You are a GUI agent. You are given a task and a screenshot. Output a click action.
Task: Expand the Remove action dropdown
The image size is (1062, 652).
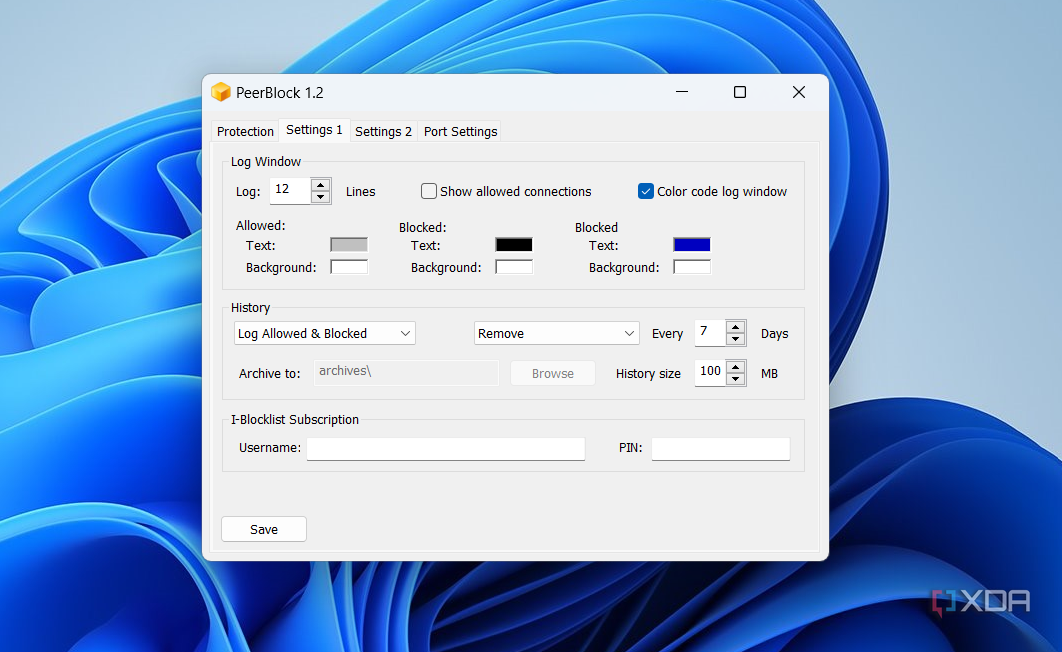pyautogui.click(x=556, y=333)
